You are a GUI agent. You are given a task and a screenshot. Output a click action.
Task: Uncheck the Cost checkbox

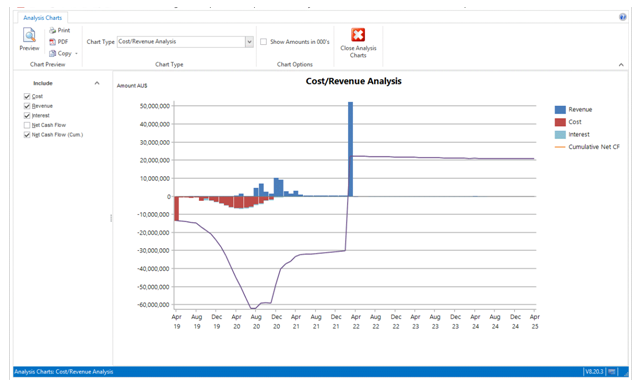click(x=27, y=96)
